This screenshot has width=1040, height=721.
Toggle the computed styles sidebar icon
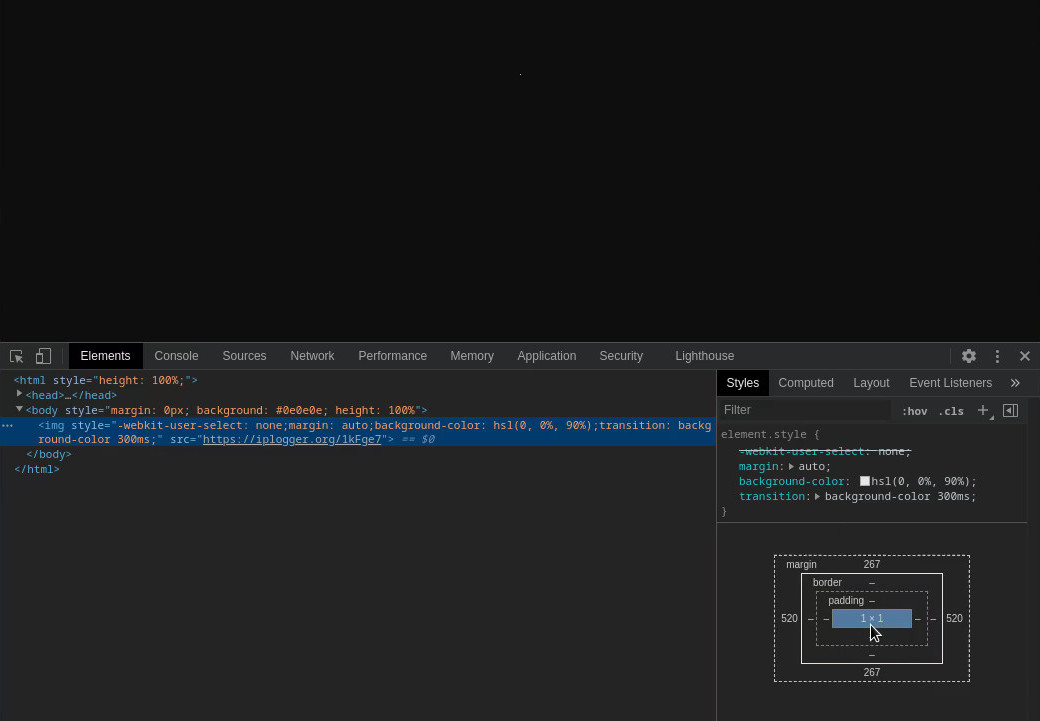[x=1010, y=410]
